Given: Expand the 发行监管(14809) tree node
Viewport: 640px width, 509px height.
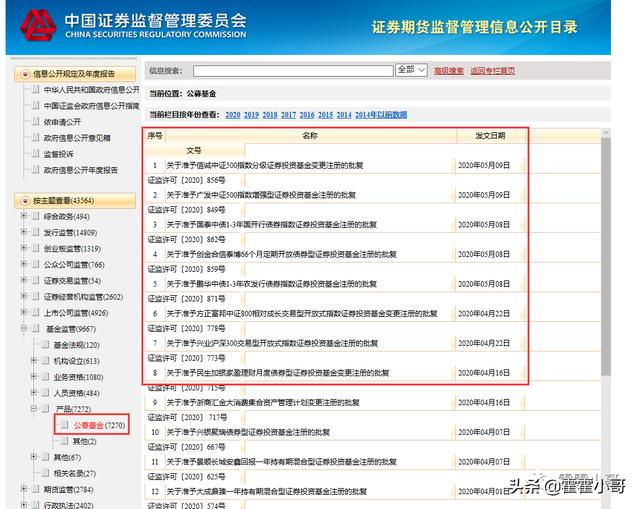Looking at the screenshot, I should pos(24,232).
